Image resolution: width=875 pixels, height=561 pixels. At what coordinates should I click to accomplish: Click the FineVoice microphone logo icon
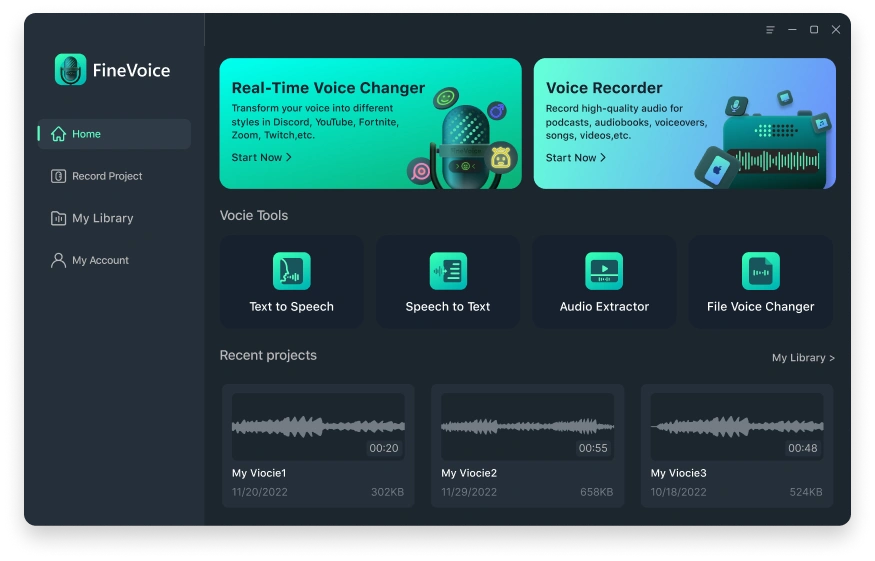(70, 70)
